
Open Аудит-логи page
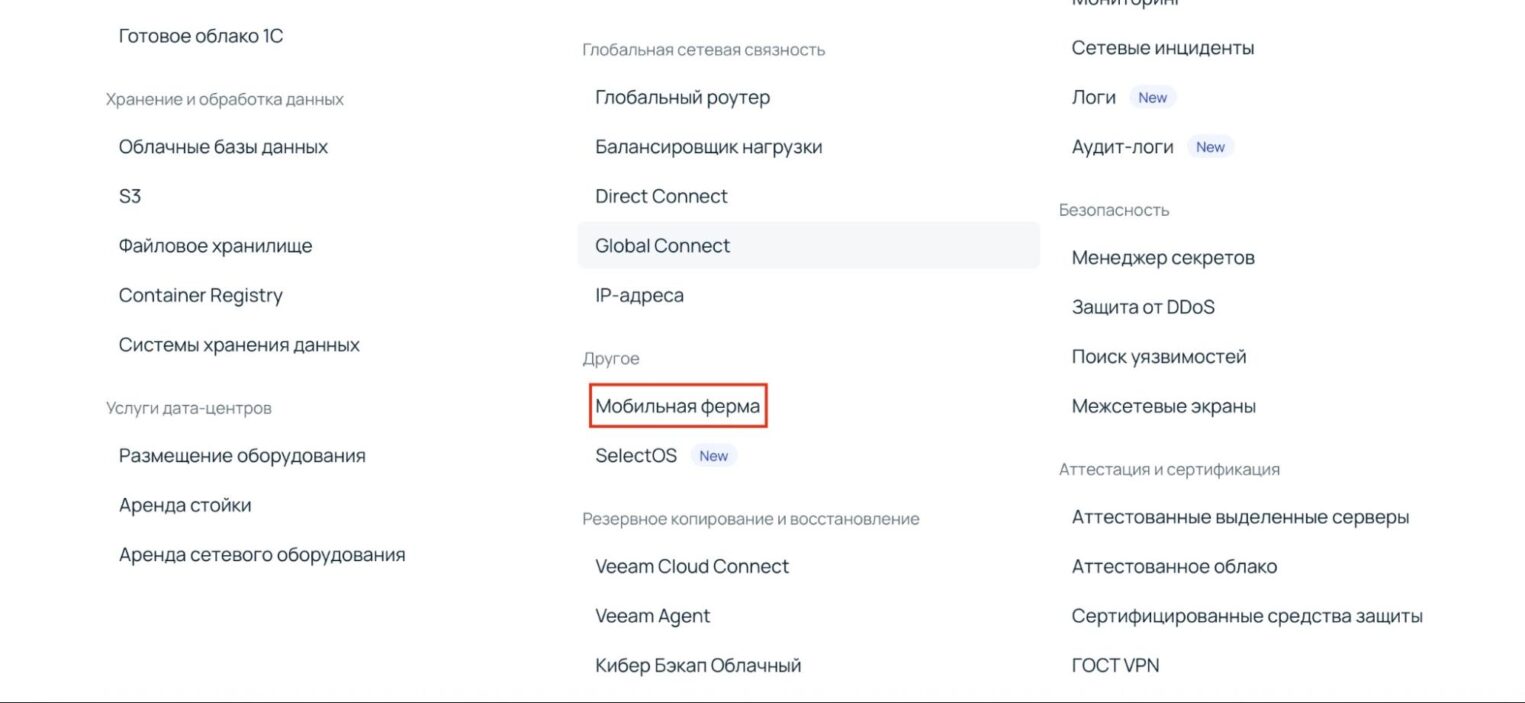point(1122,147)
